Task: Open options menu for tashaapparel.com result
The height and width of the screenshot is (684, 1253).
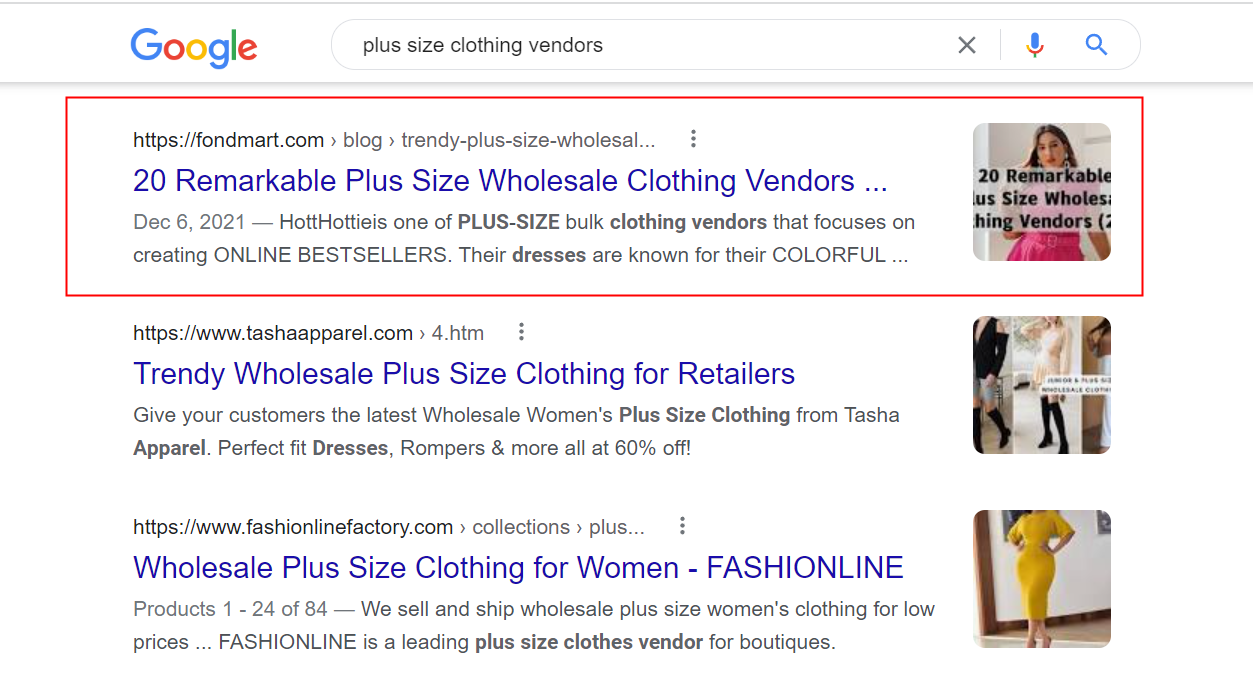Action: tap(521, 332)
